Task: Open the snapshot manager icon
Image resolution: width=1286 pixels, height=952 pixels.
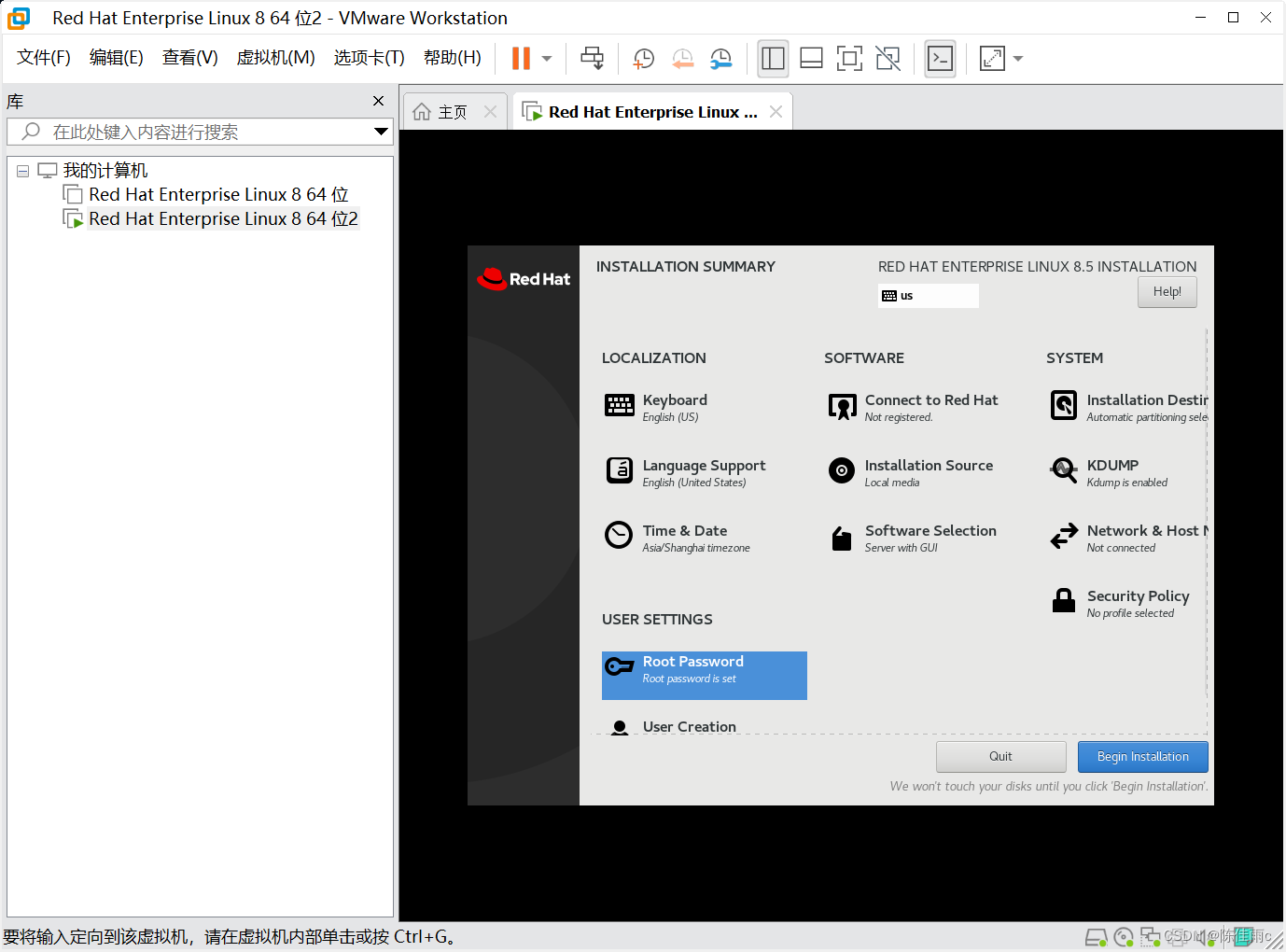Action: tap(720, 58)
